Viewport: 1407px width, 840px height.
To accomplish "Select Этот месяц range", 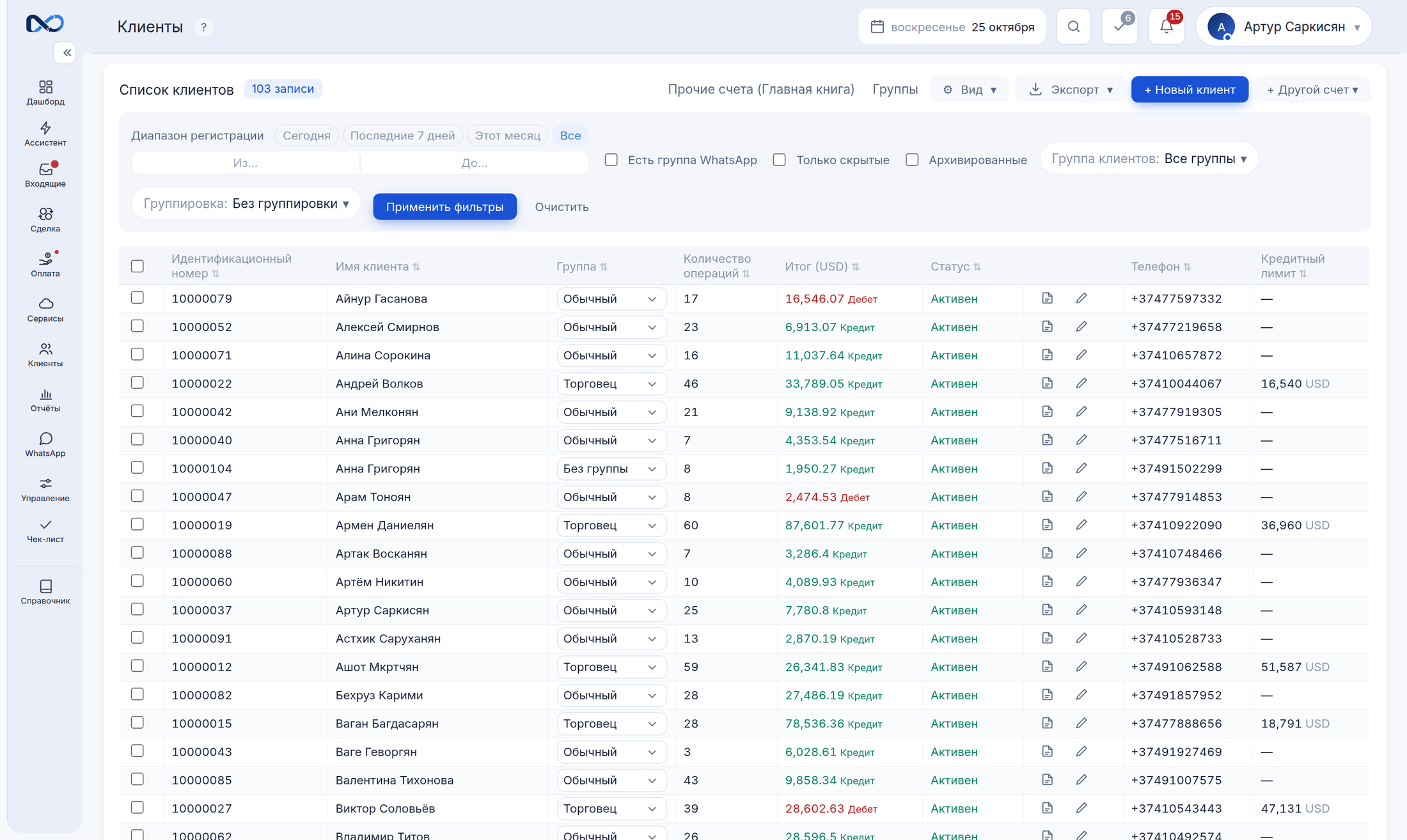I will click(x=507, y=136).
